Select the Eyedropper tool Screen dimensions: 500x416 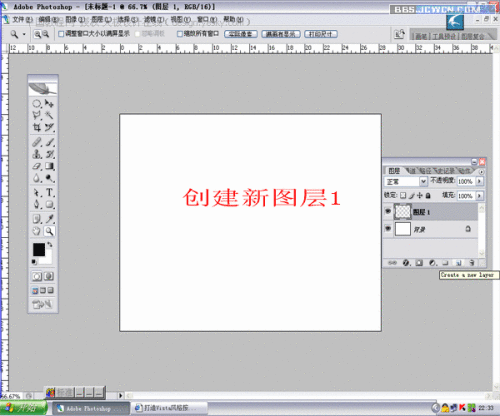(x=50, y=219)
